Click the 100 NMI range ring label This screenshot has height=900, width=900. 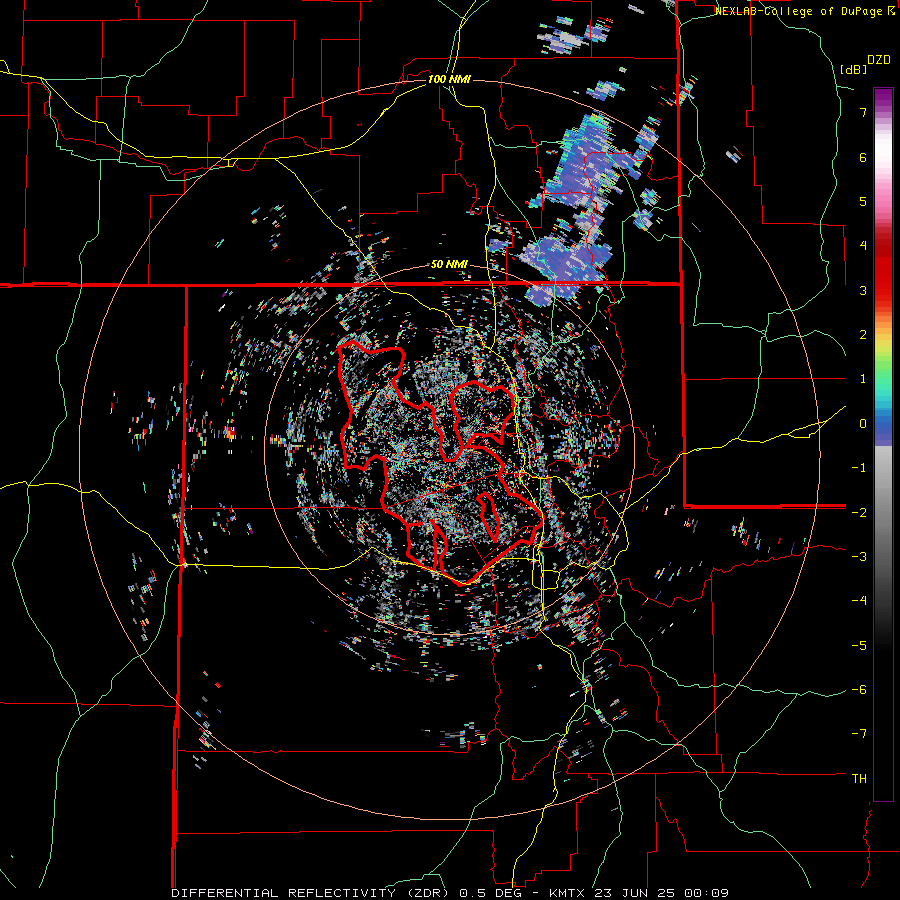449,79
